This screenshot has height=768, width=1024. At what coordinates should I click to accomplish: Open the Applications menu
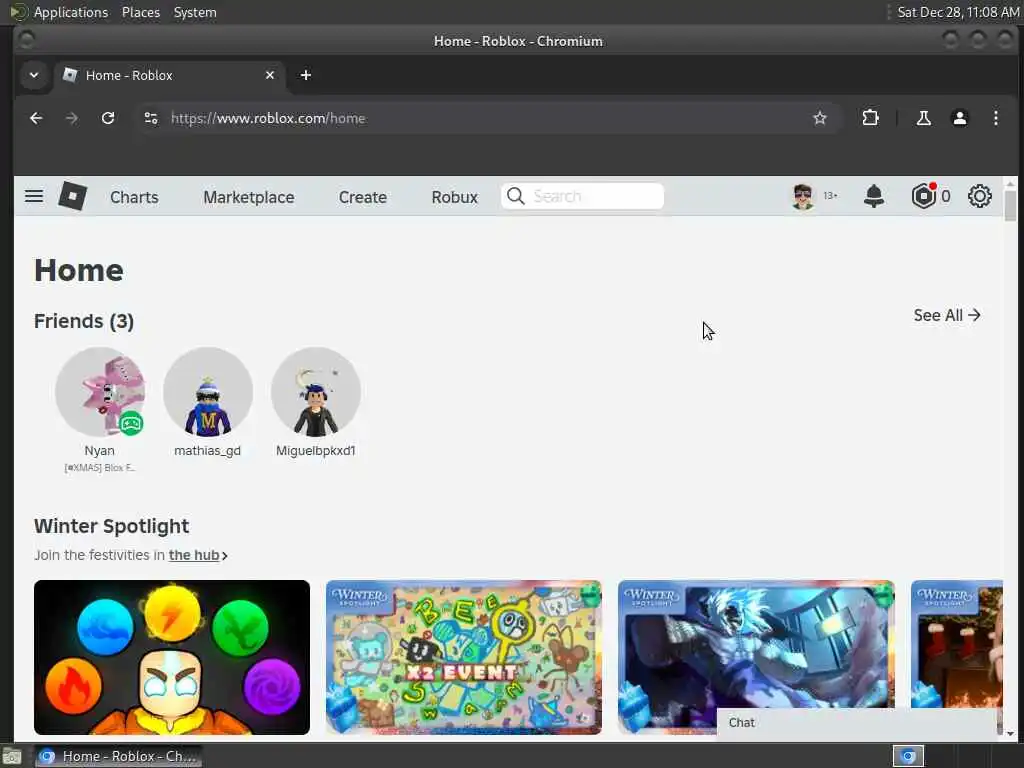(x=71, y=12)
